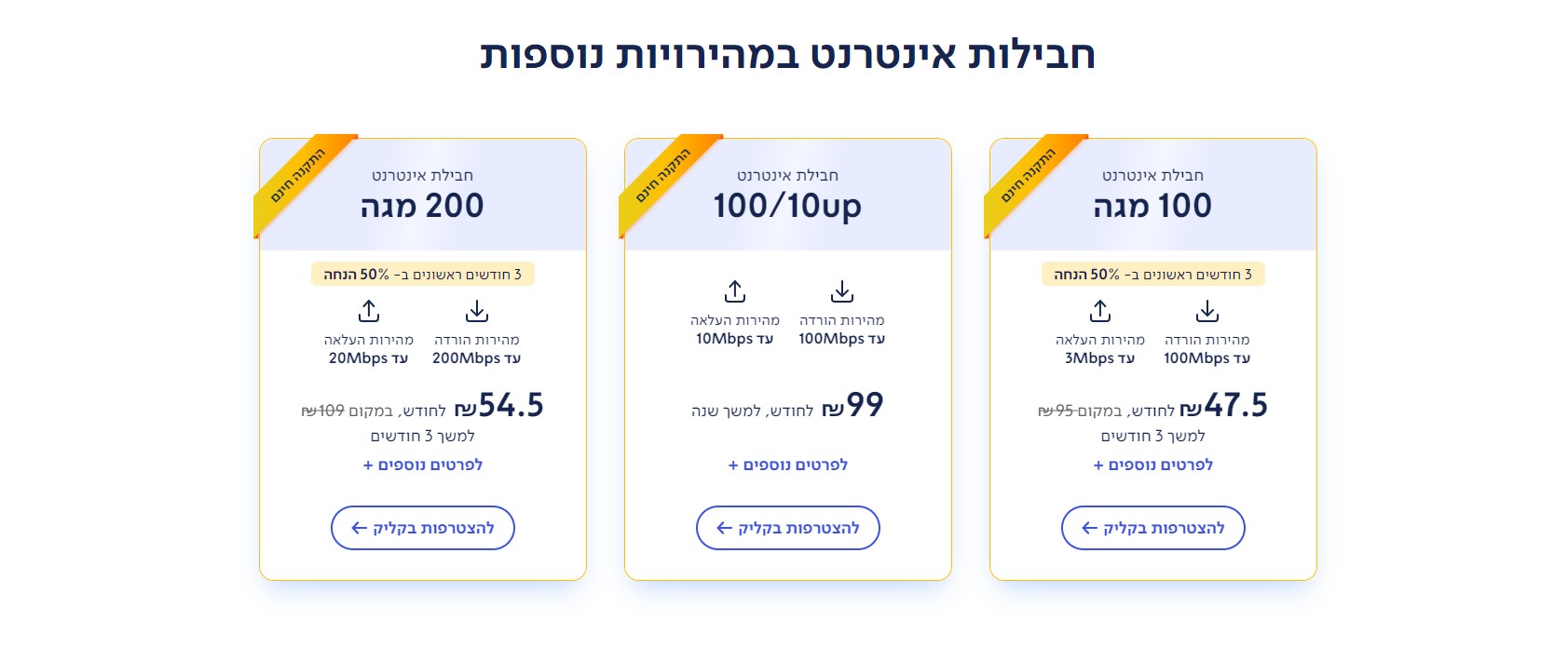Click the upload speed icon on 100 מגה card
Image resolution: width=1568 pixels, height=661 pixels.
coord(1100,310)
